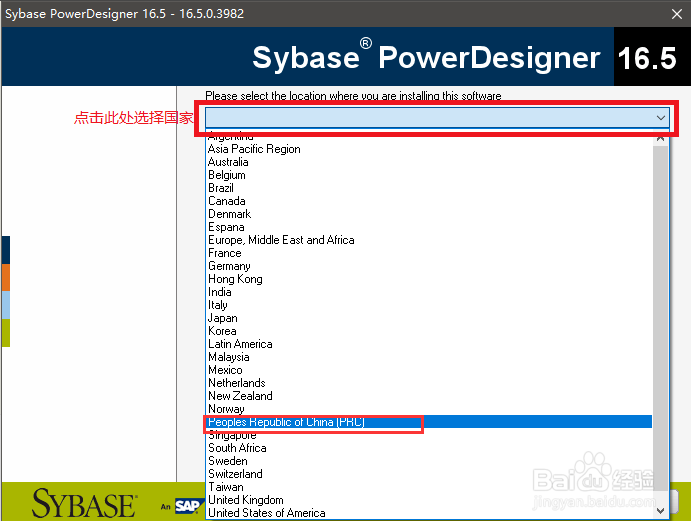Pick Japan in the location list
This screenshot has height=521, width=691.
430,318
